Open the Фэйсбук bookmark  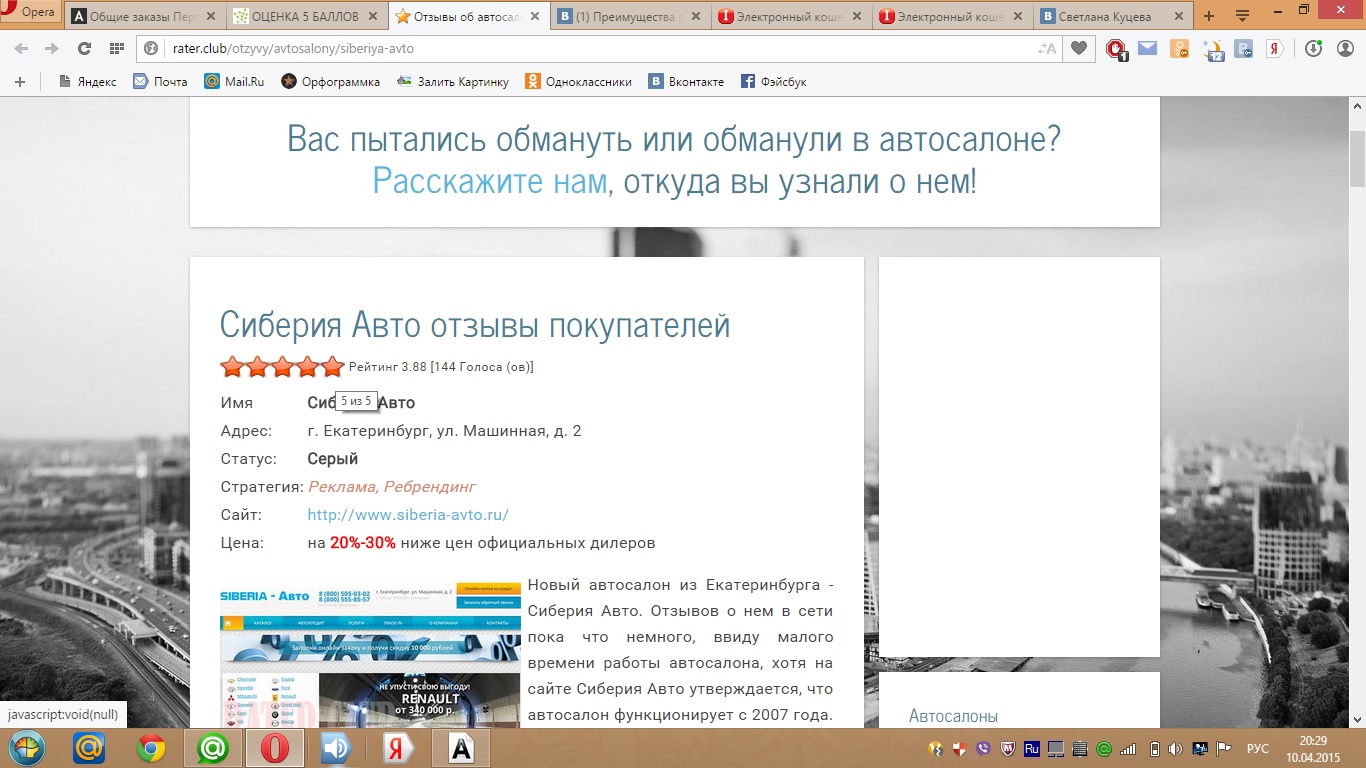(773, 81)
